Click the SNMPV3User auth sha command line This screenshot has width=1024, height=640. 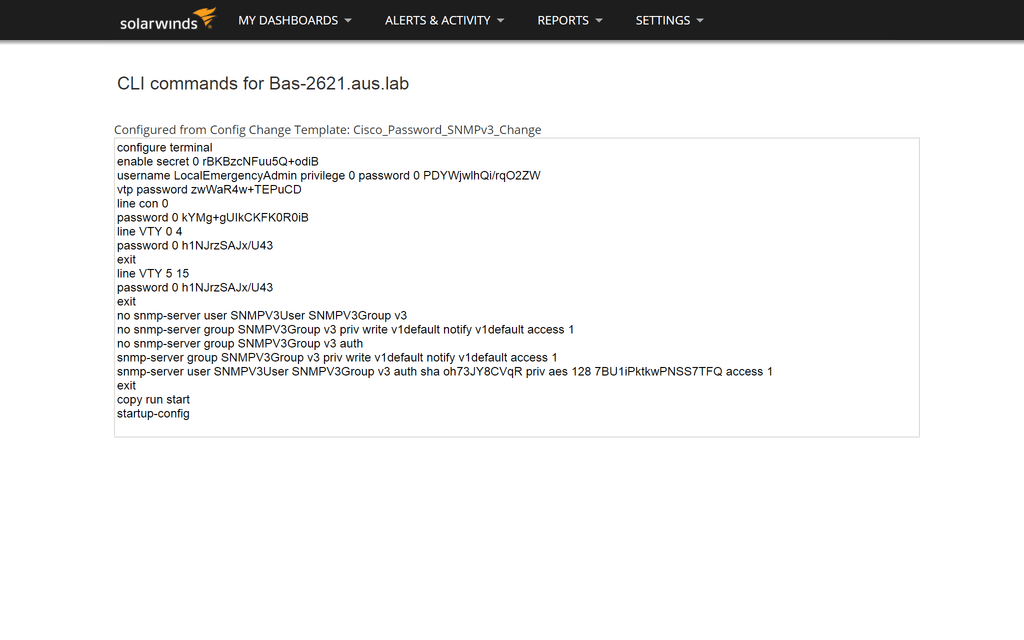tap(444, 372)
